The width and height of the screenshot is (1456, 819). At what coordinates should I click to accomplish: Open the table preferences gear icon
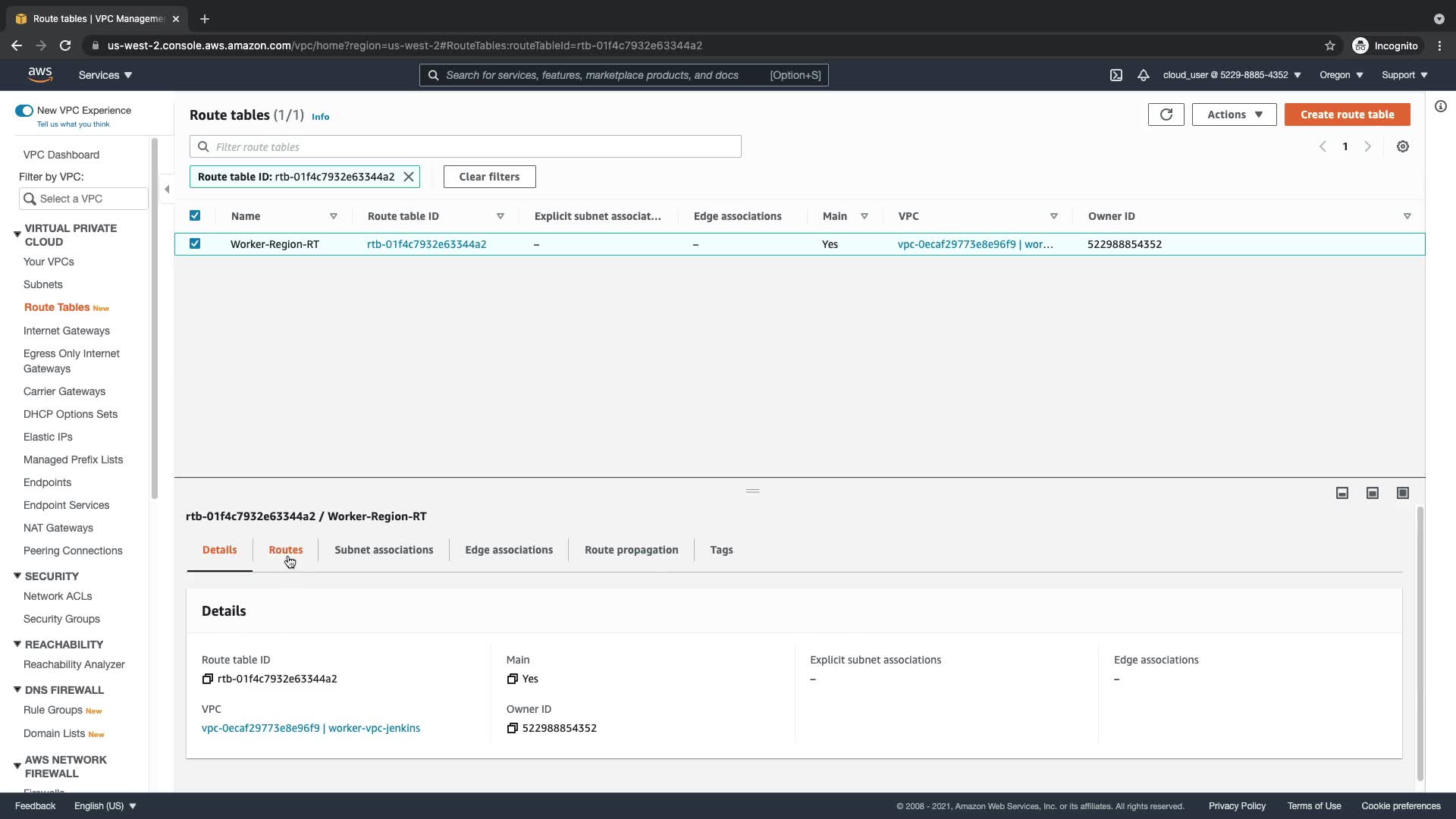point(1402,147)
